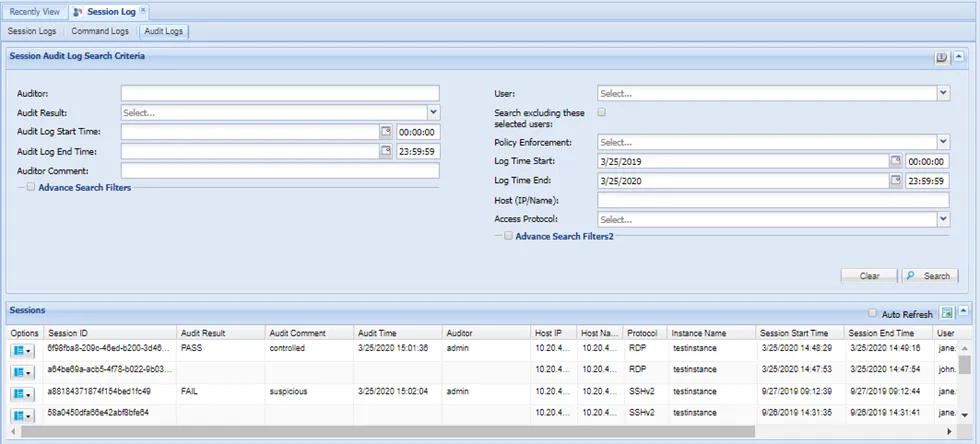Click audit time 3/25/2020 15:02:04 cell

pos(398,391)
